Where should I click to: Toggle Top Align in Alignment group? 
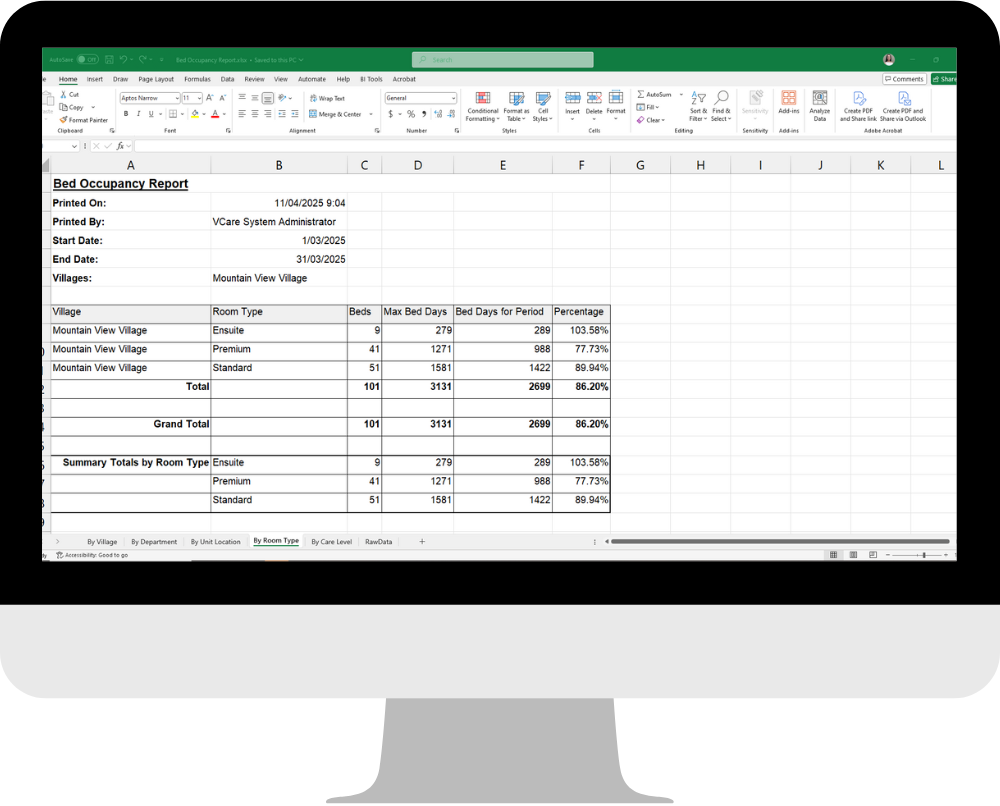click(x=242, y=98)
